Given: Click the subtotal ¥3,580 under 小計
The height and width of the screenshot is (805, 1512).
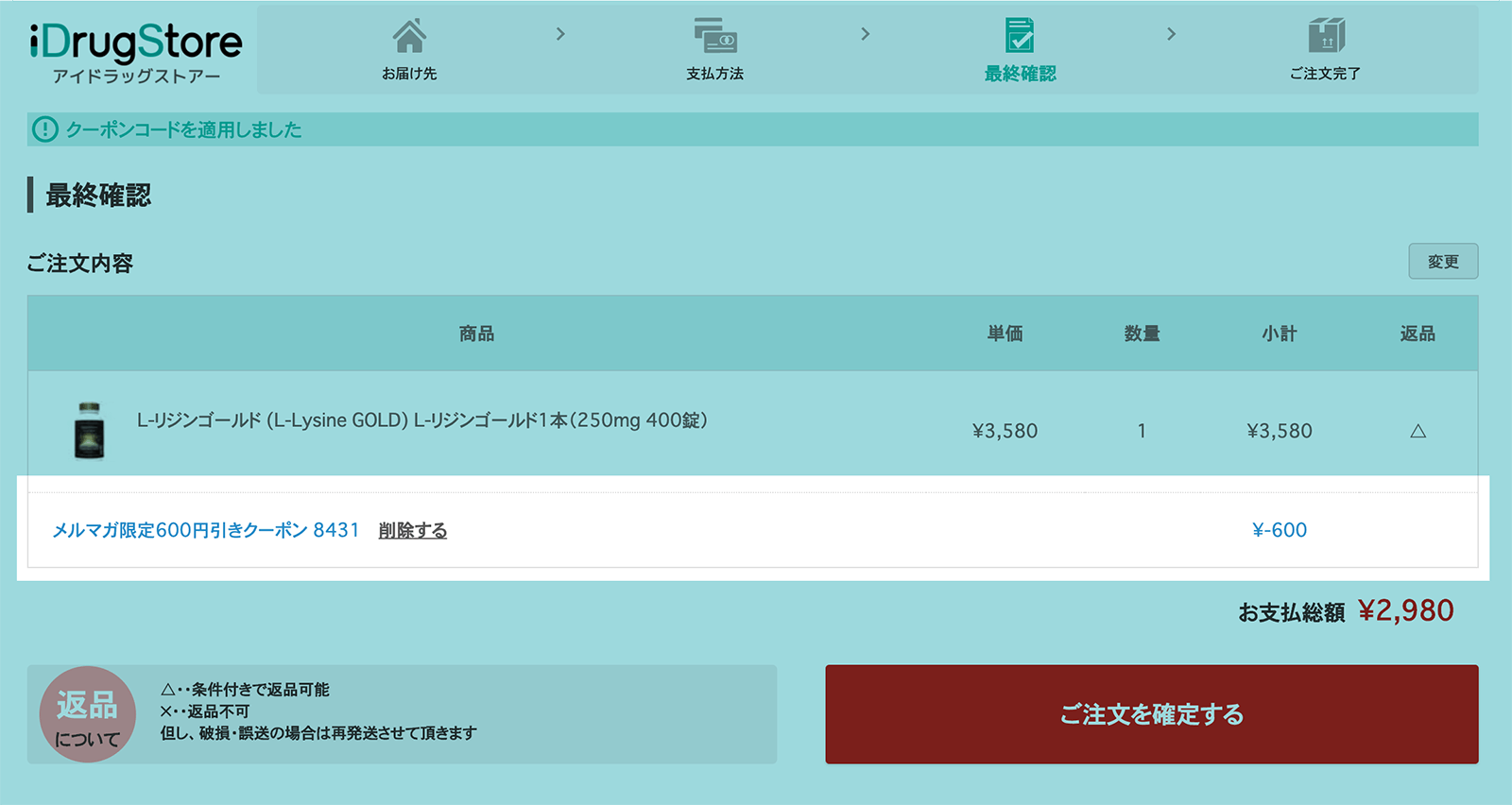Looking at the screenshot, I should [x=1280, y=431].
